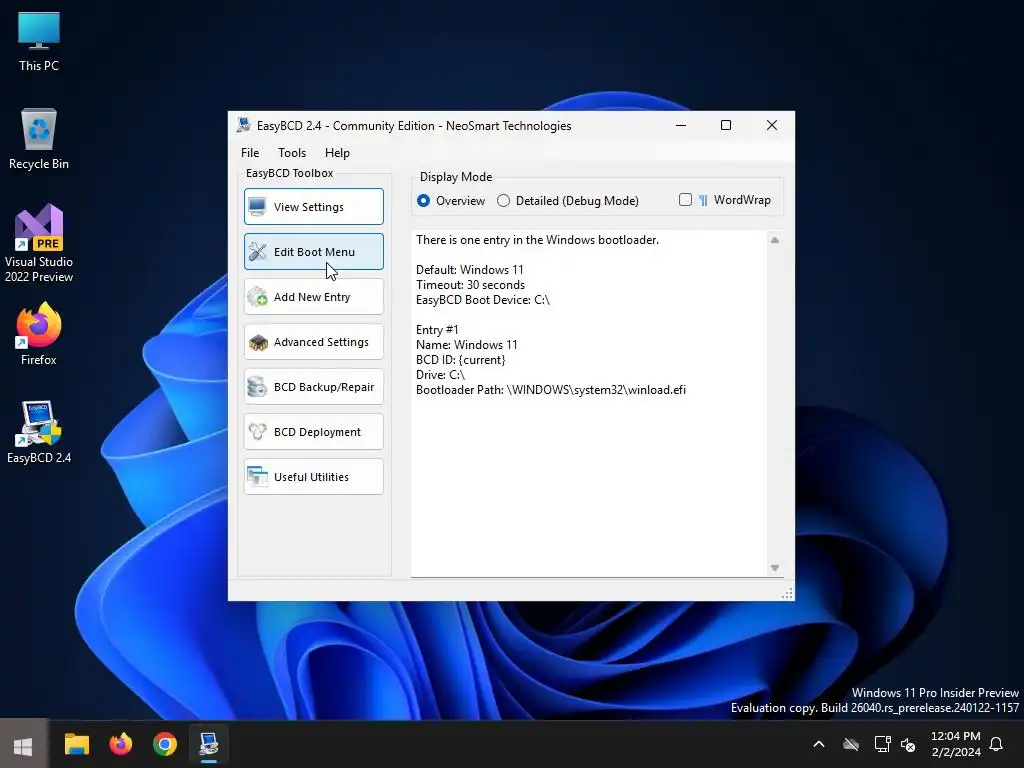Select Visual Studio 2022 Preview desktop icon
This screenshot has width=1024, height=768.
pyautogui.click(x=39, y=243)
